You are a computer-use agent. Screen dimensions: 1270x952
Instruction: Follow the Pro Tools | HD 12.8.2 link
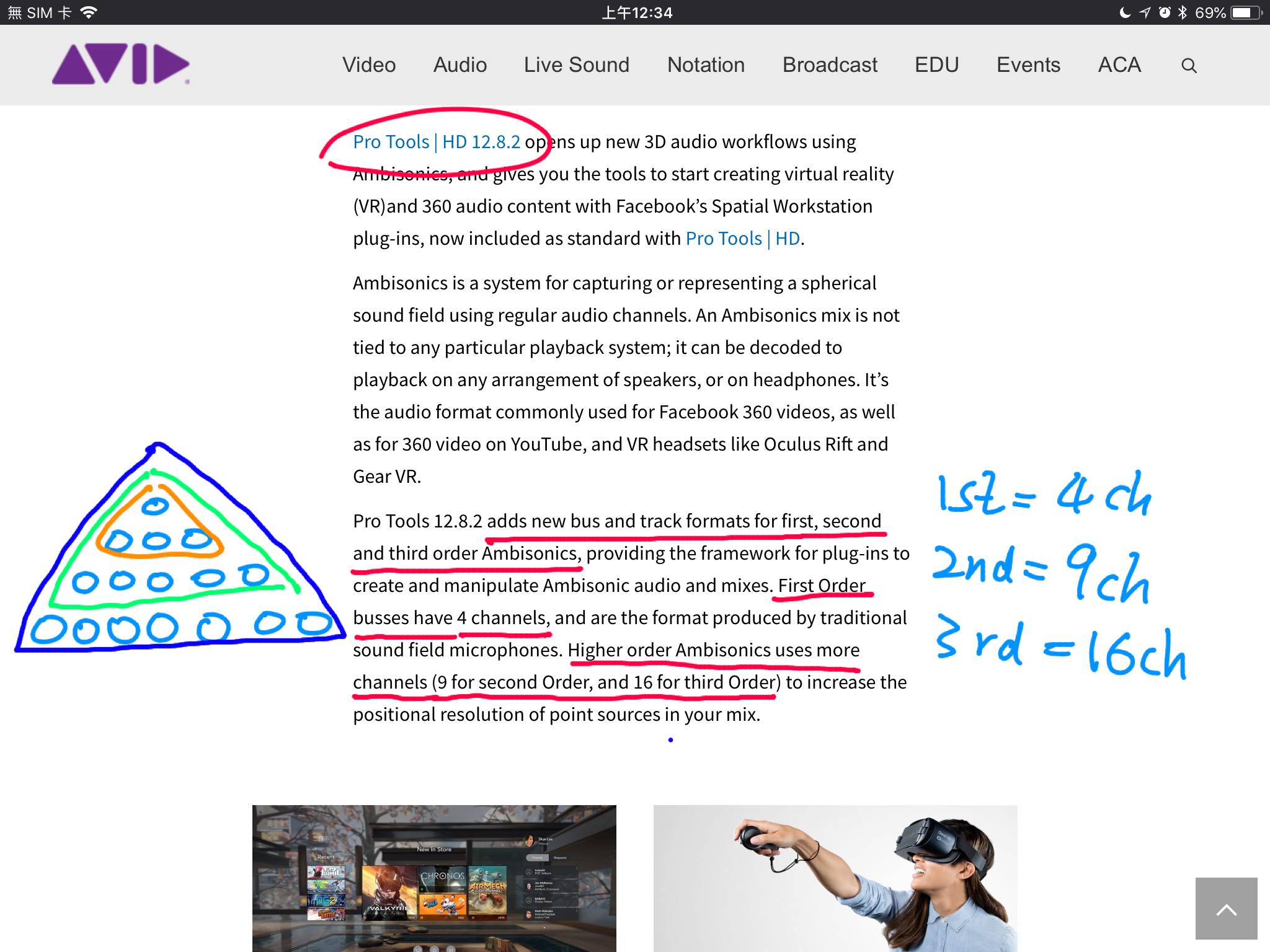(x=437, y=142)
